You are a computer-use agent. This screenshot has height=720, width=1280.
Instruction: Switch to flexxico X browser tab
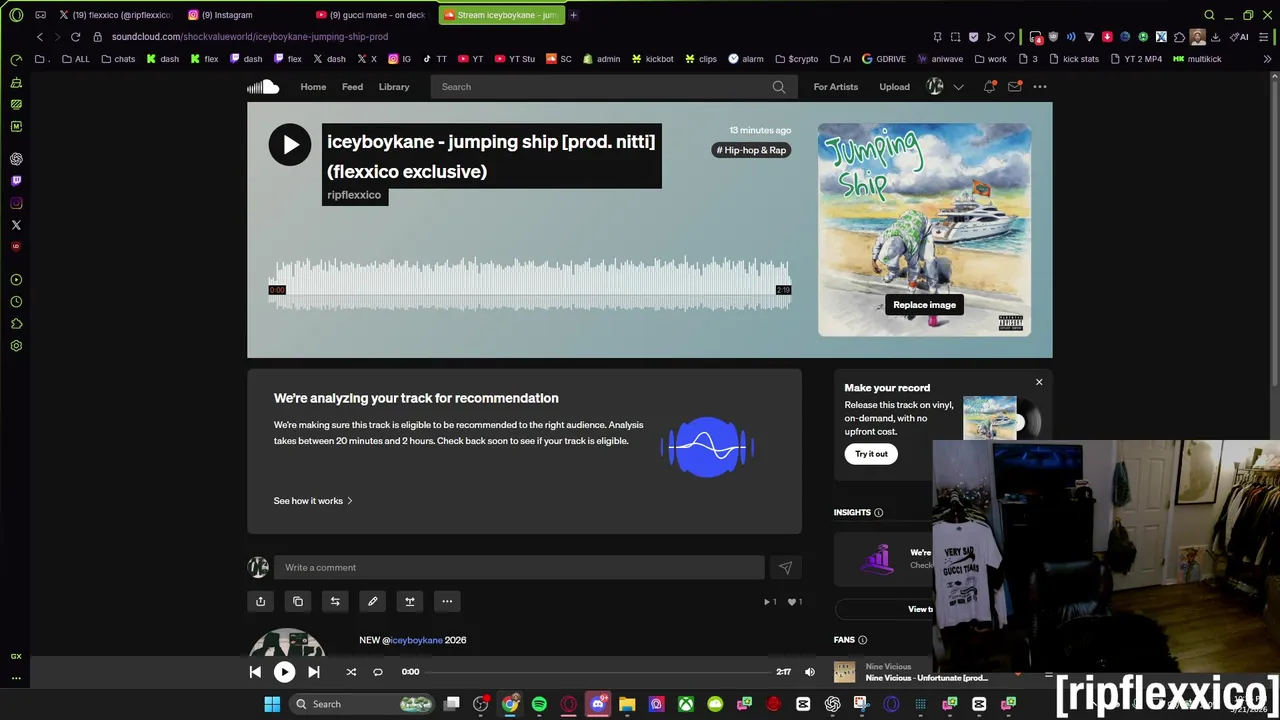[x=115, y=15]
